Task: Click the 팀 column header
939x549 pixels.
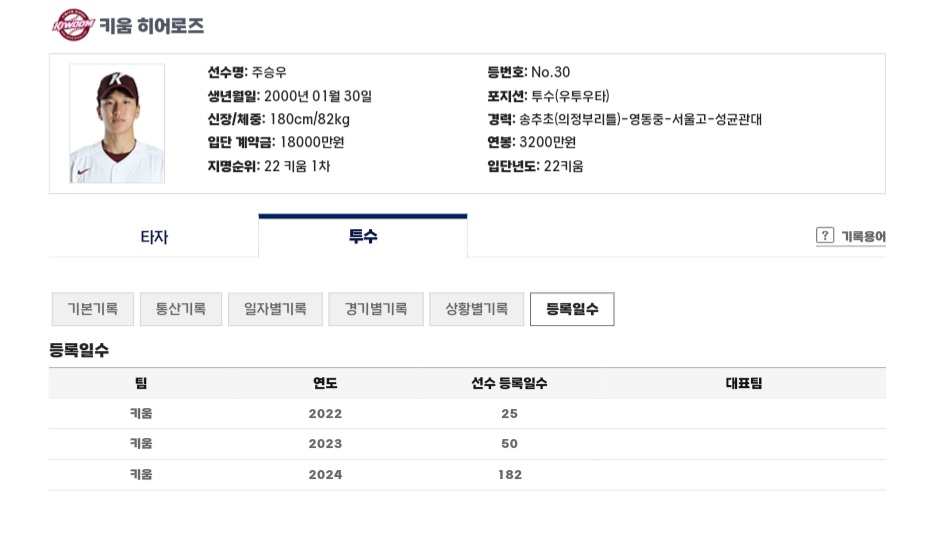Action: [x=141, y=383]
